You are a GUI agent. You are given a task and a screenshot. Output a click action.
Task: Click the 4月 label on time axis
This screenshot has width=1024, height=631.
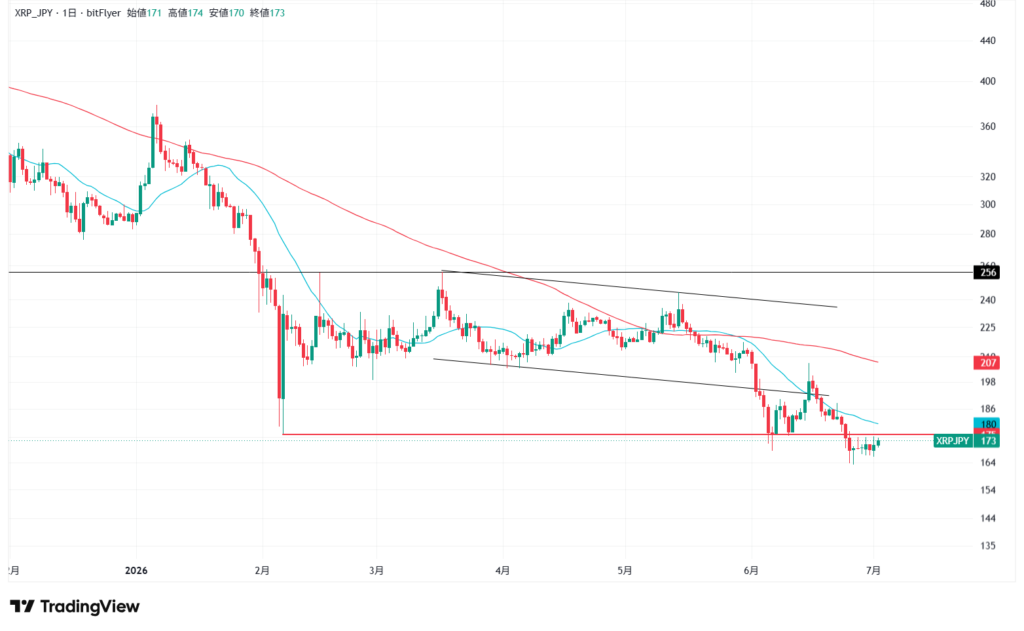pyautogui.click(x=502, y=570)
